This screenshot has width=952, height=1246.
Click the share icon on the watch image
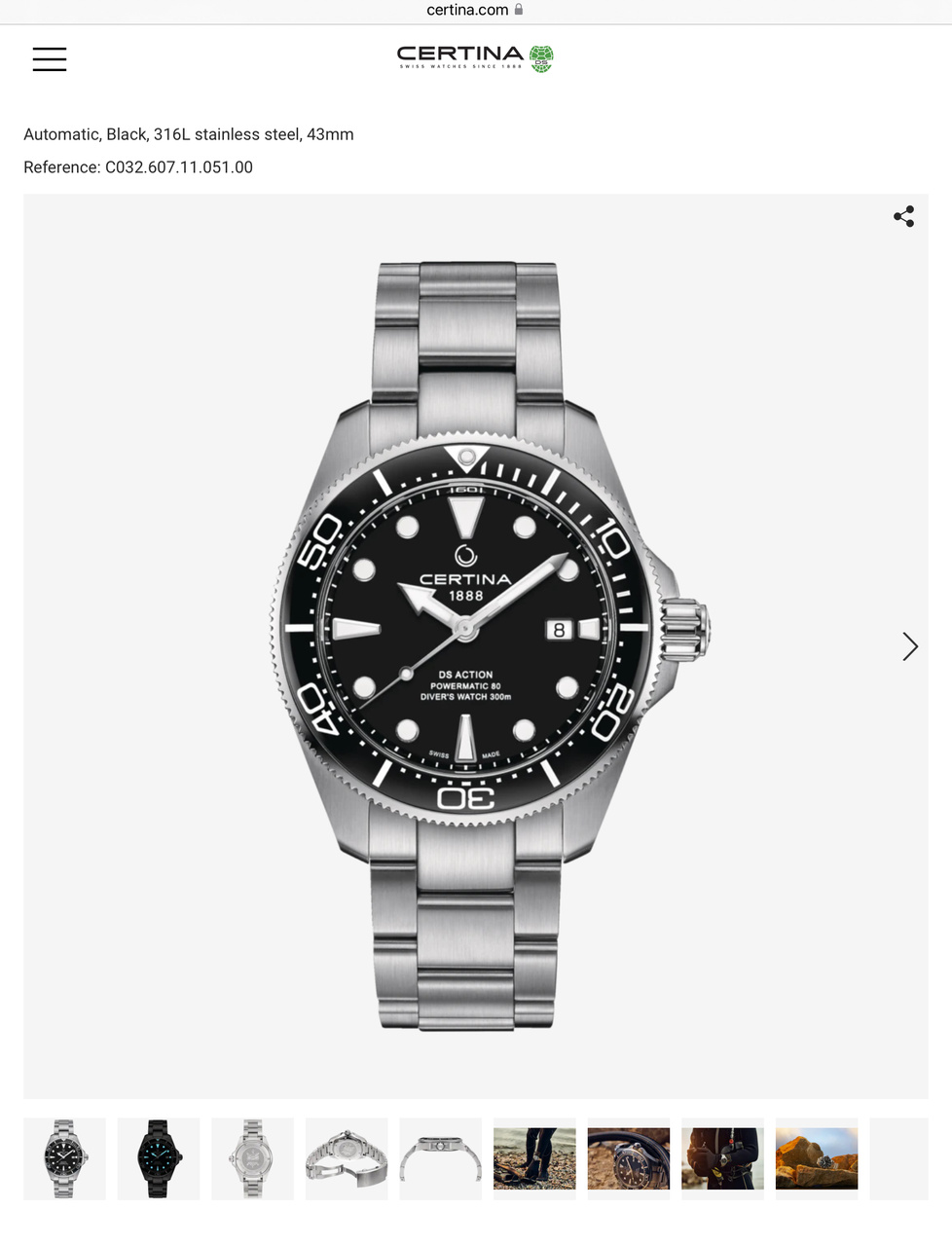pos(903,216)
